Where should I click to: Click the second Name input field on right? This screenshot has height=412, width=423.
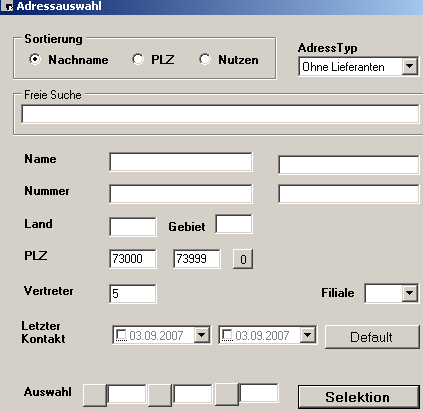coord(349,165)
